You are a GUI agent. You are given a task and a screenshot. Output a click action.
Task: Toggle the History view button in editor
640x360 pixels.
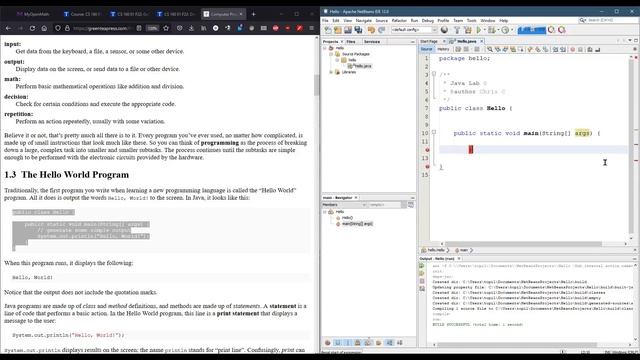(x=443, y=49)
